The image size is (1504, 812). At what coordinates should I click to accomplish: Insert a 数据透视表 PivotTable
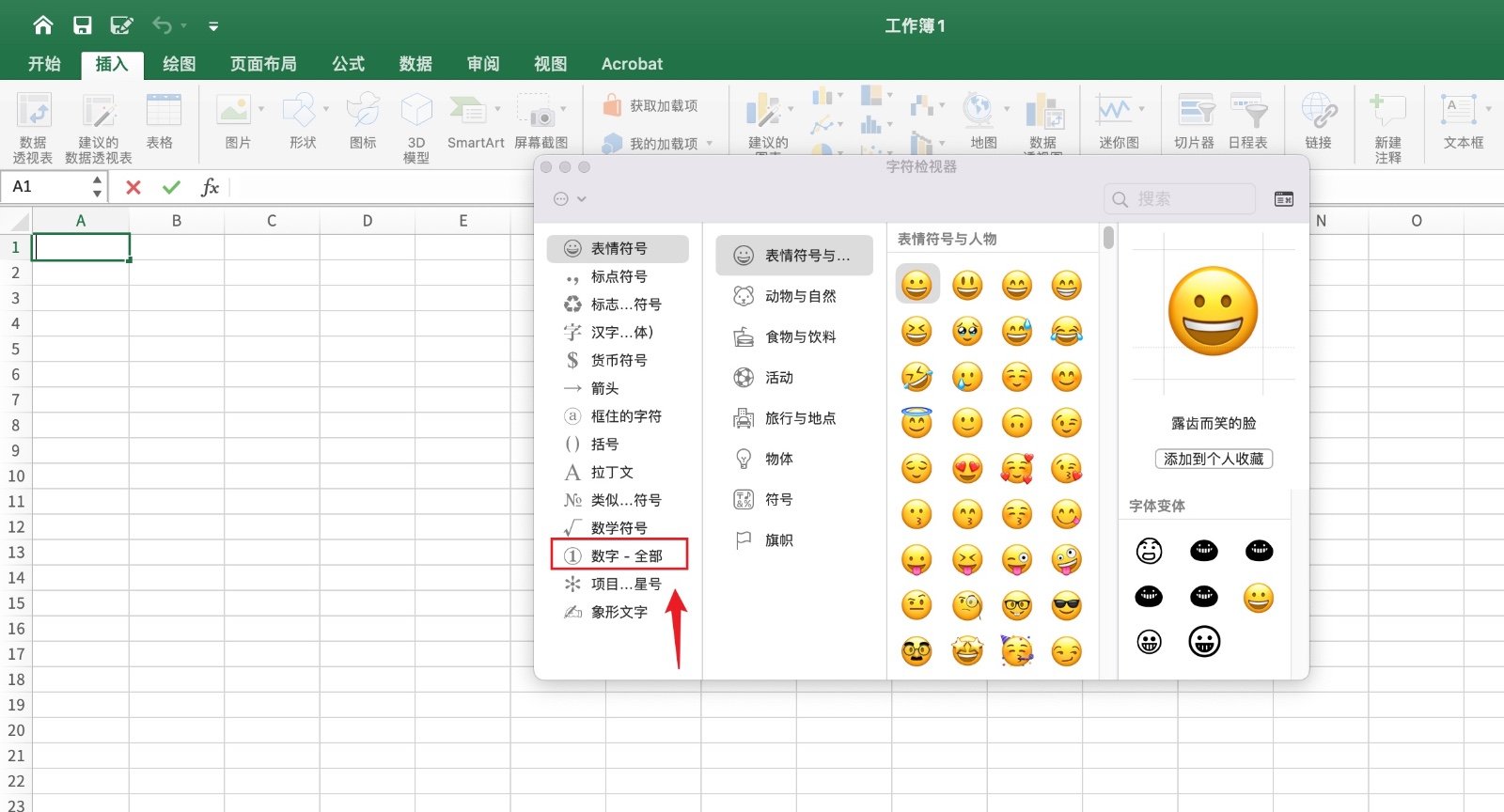pyautogui.click(x=34, y=127)
